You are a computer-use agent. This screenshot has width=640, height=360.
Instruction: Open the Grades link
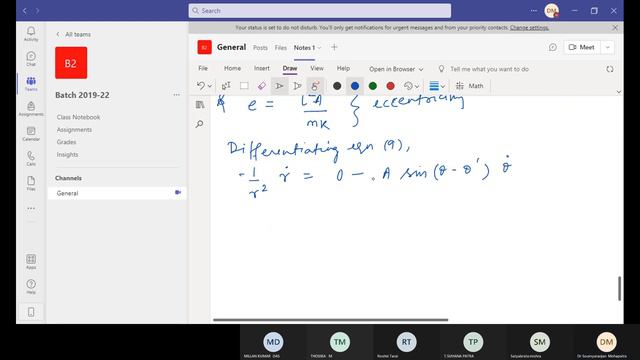pyautogui.click(x=67, y=142)
